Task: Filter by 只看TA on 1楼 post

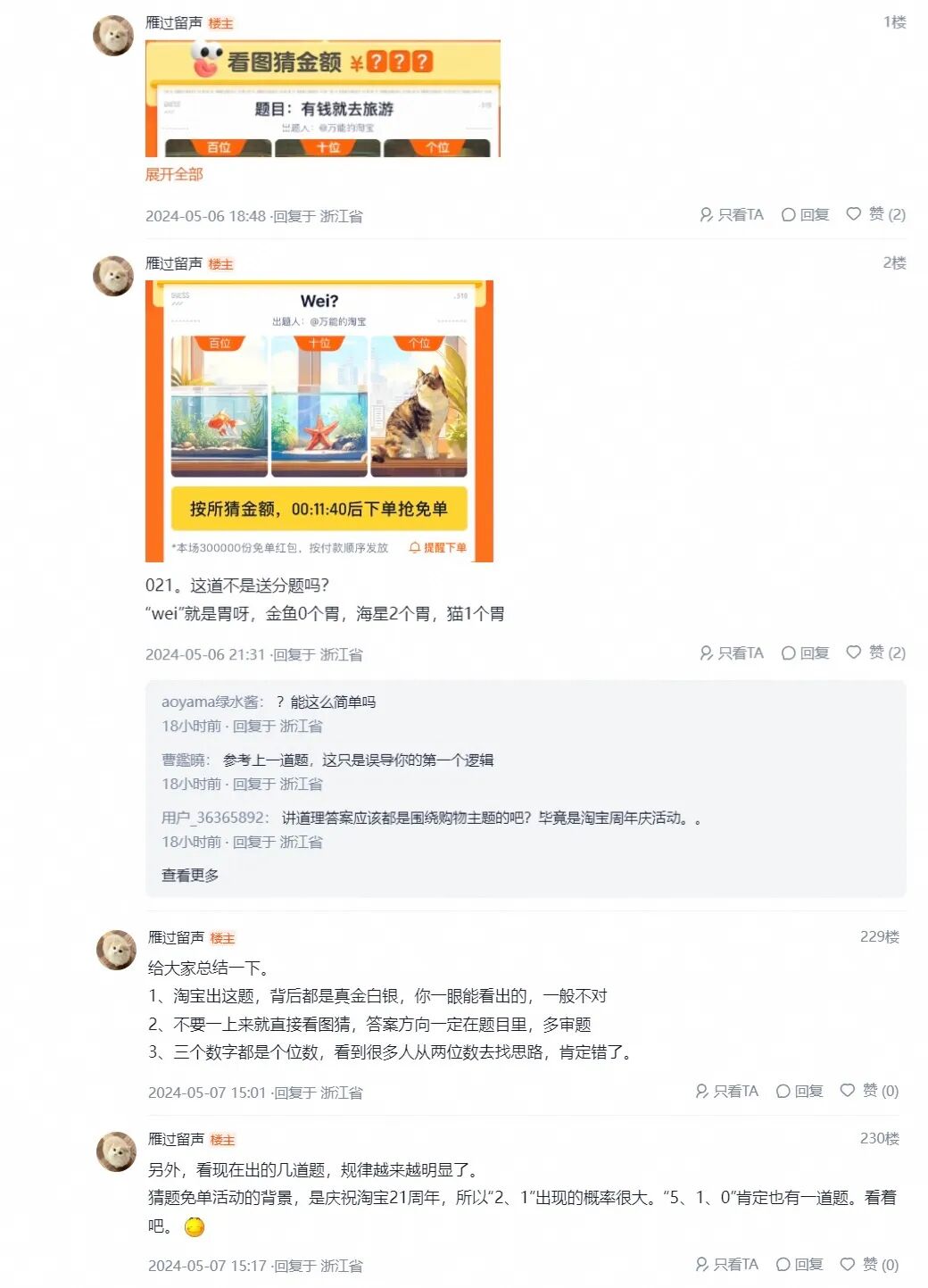Action: coord(732,214)
